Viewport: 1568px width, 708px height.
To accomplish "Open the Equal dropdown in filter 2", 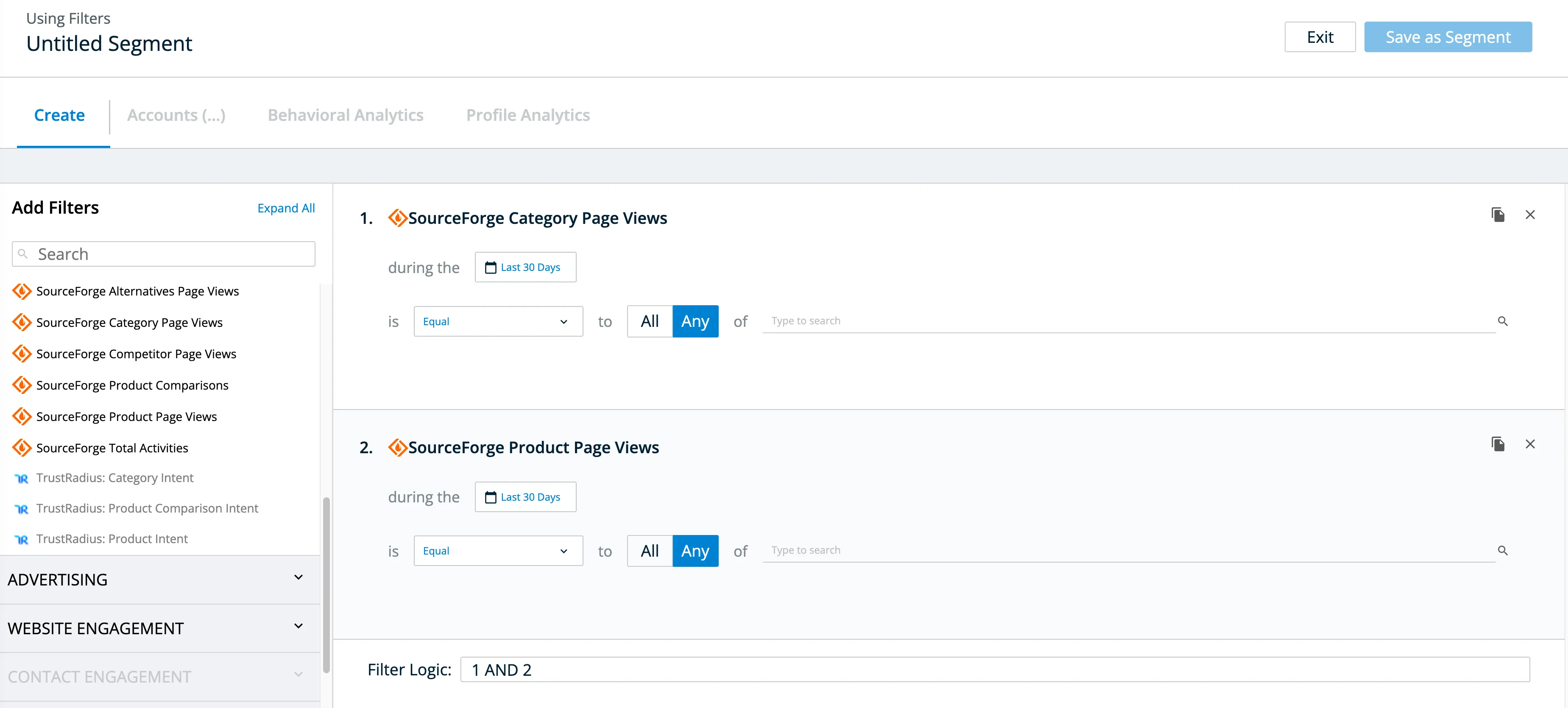I will 498,551.
